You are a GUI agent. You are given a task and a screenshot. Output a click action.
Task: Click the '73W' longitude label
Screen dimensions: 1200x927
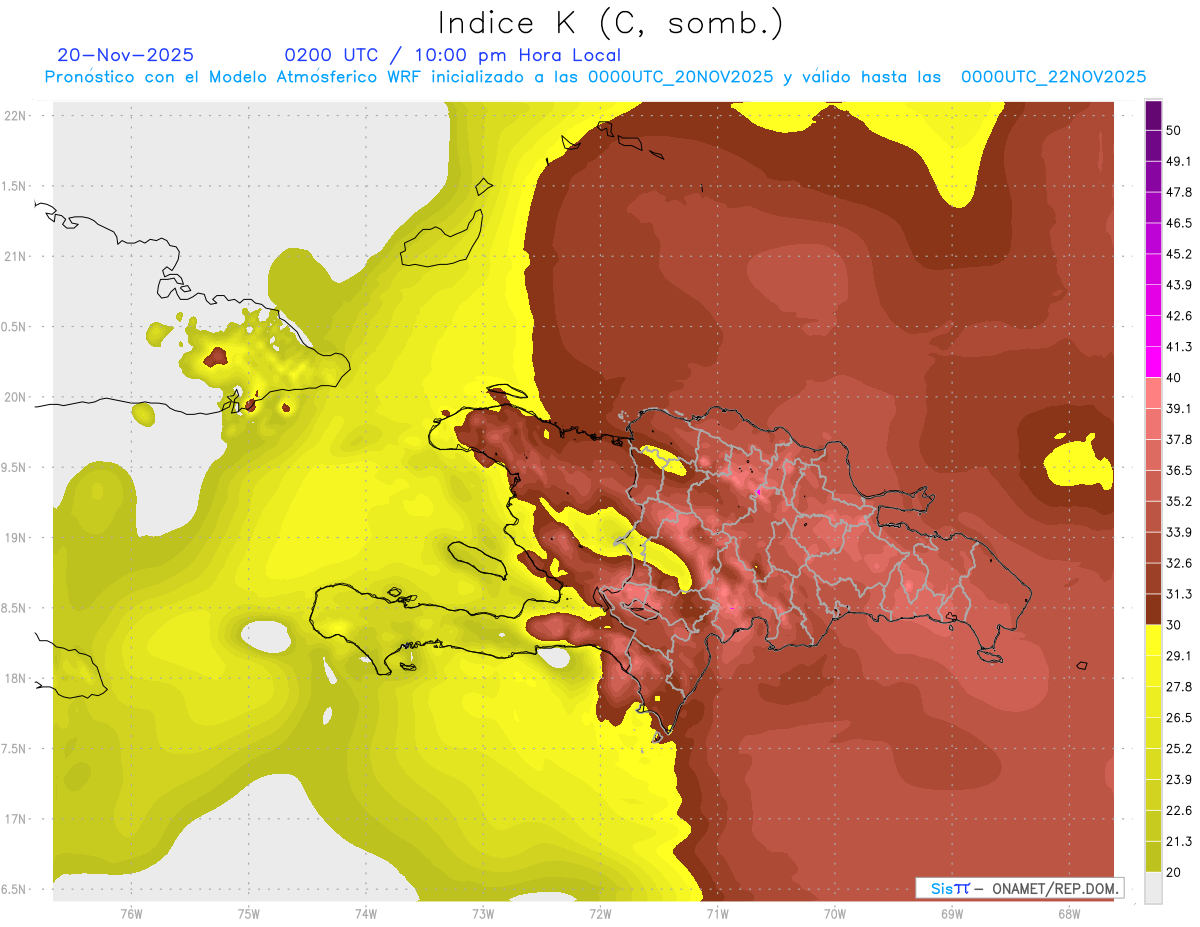(x=483, y=914)
